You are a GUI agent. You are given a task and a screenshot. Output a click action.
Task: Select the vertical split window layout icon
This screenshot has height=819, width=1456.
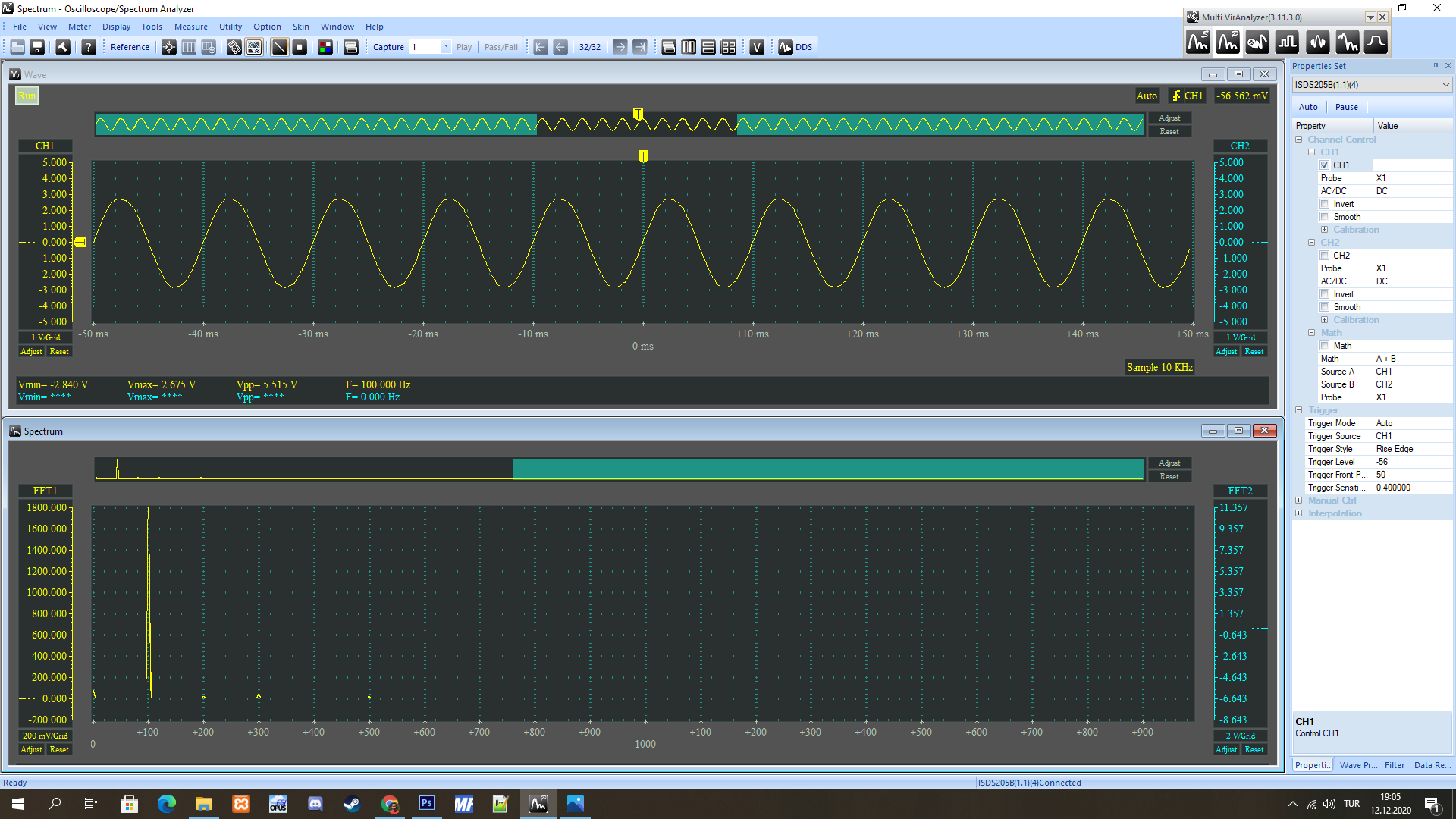pyautogui.click(x=689, y=47)
